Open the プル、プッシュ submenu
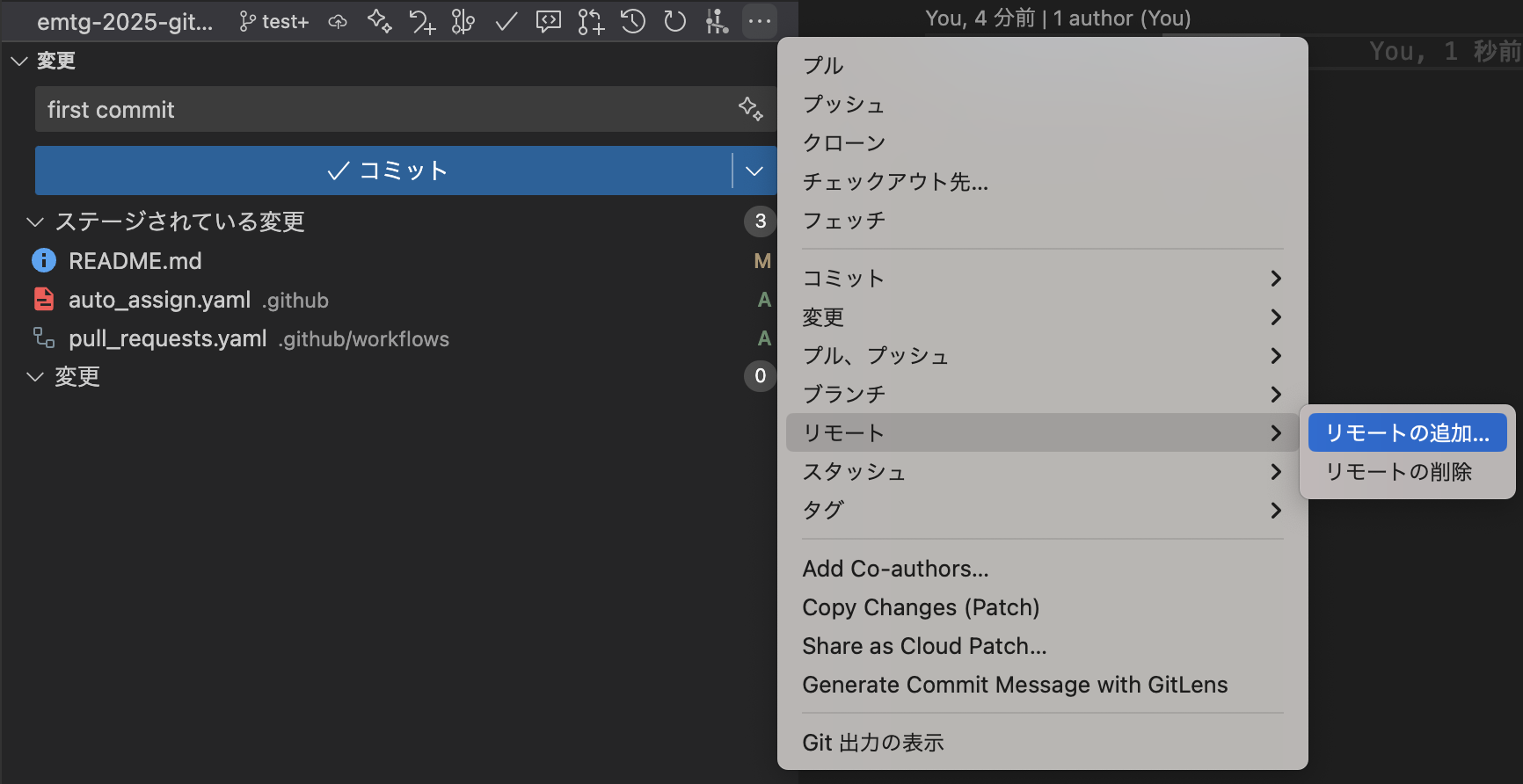The width and height of the screenshot is (1523, 784). coord(1043,355)
